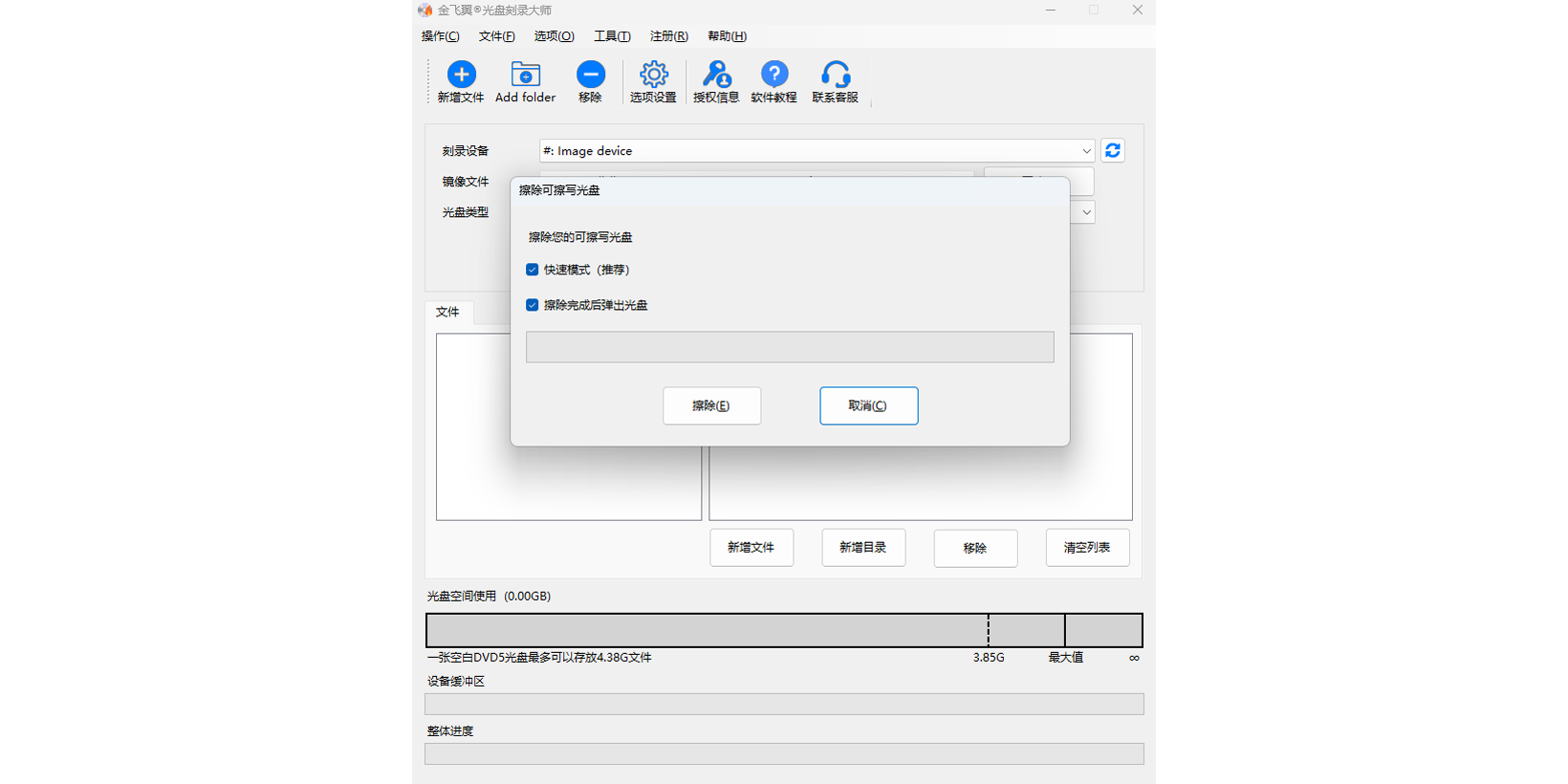Open 软件教程 help icon
The height and width of the screenshot is (784, 1568).
773,75
